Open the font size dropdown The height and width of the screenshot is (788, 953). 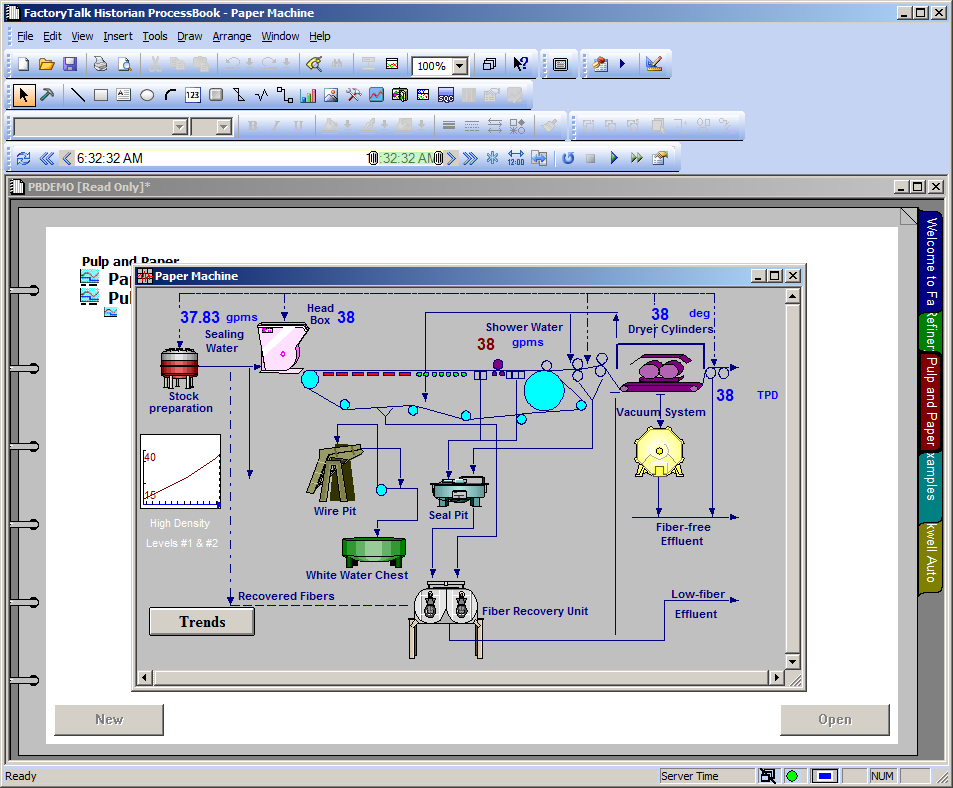tap(224, 126)
